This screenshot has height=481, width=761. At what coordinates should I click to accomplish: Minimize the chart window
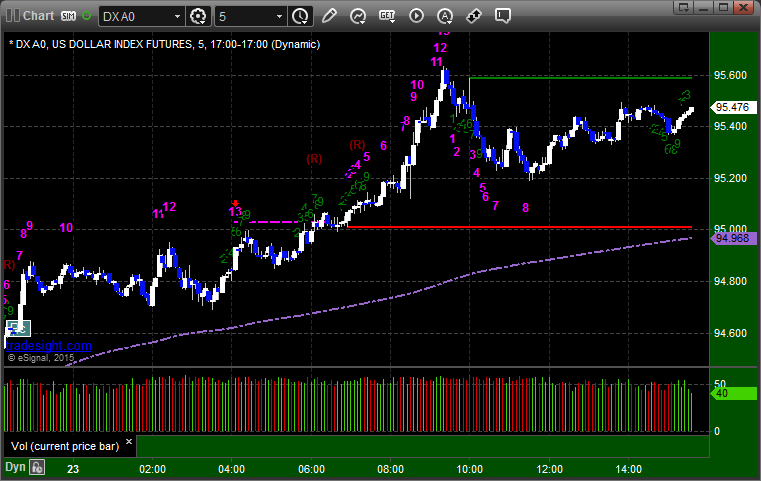[x=704, y=7]
